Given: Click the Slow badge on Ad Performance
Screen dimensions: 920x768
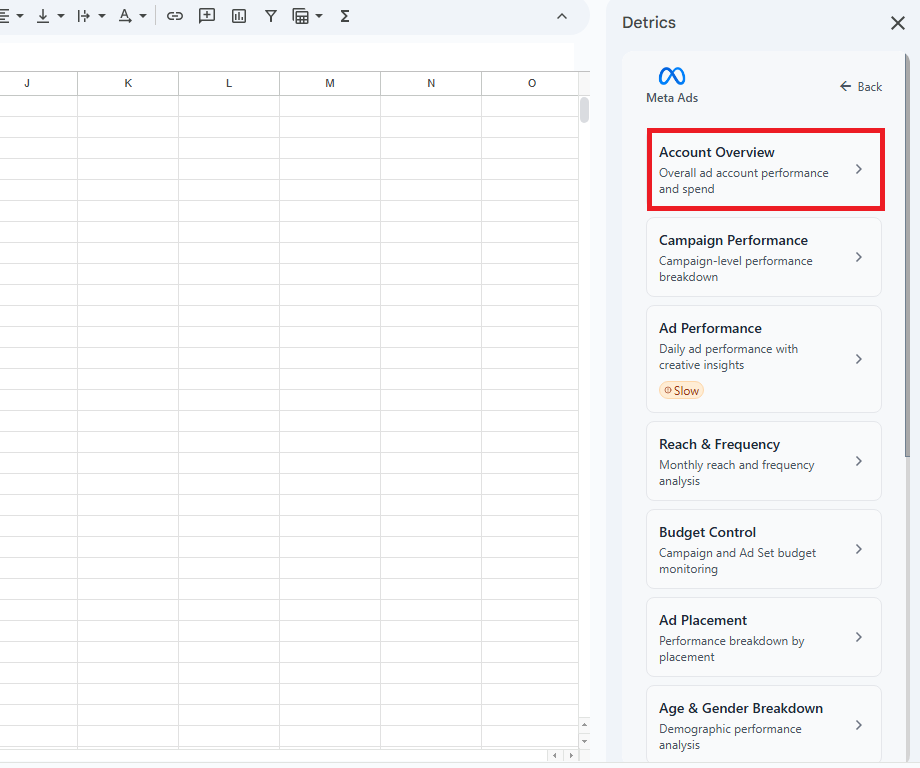Looking at the screenshot, I should pos(681,391).
